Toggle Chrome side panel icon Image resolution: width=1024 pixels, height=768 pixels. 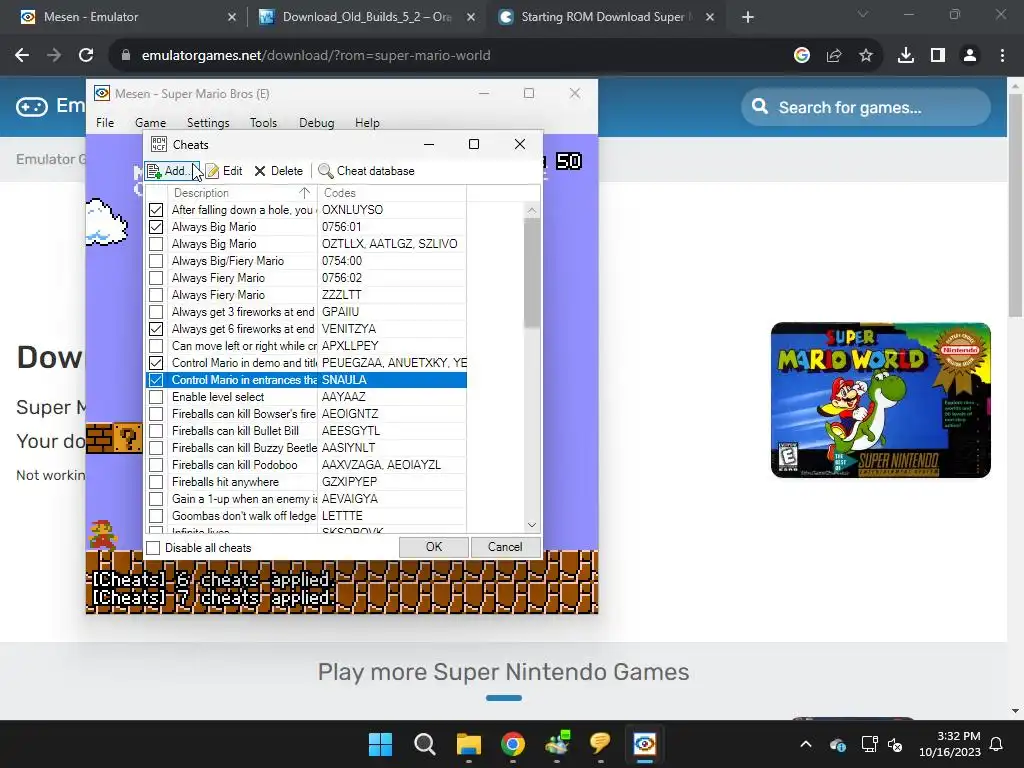[x=938, y=56]
